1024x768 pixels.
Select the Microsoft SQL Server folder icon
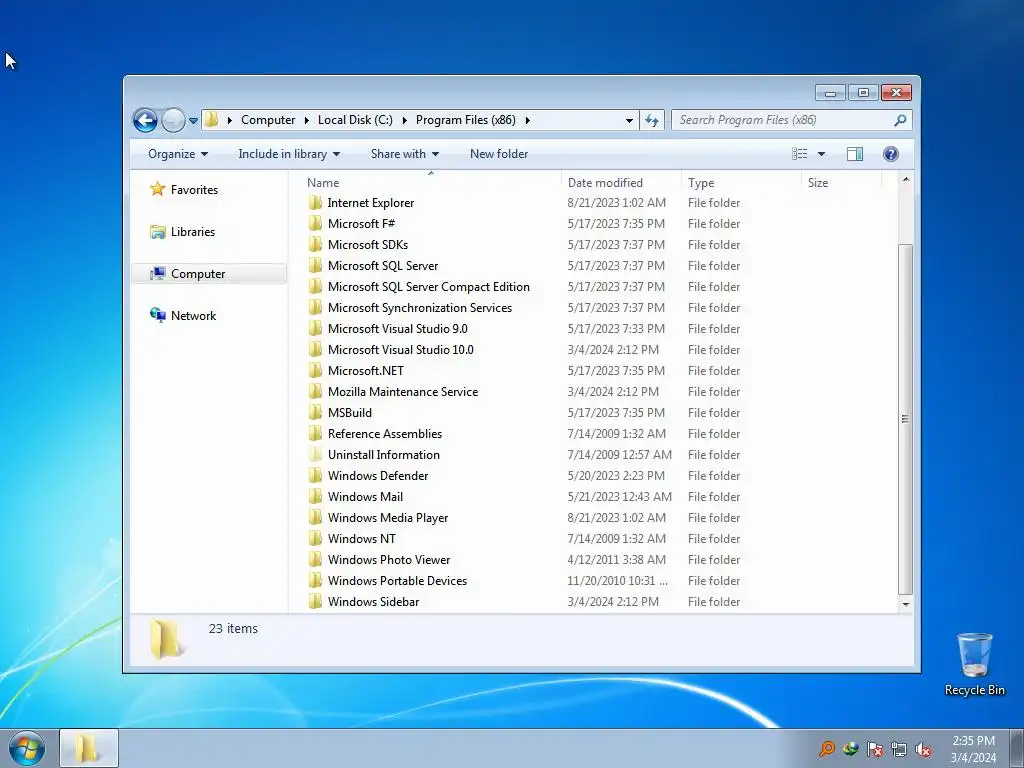pyautogui.click(x=315, y=266)
